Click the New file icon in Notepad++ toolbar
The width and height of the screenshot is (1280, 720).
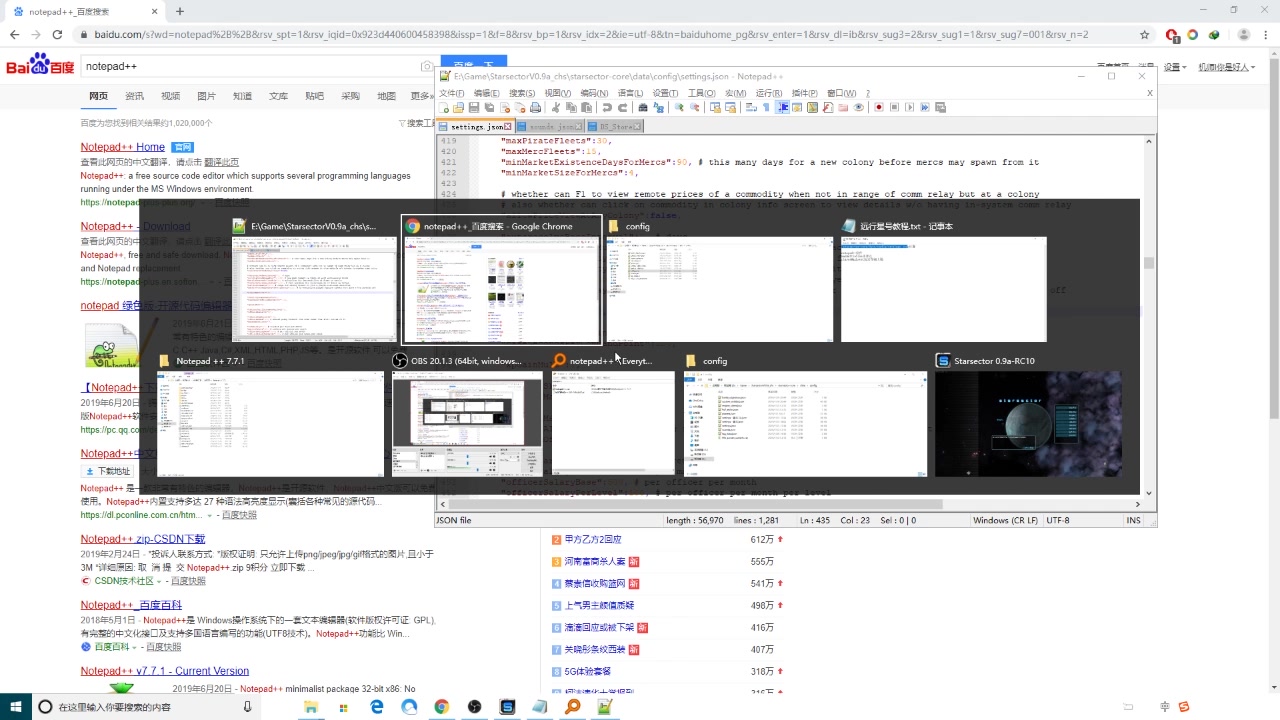click(444, 107)
